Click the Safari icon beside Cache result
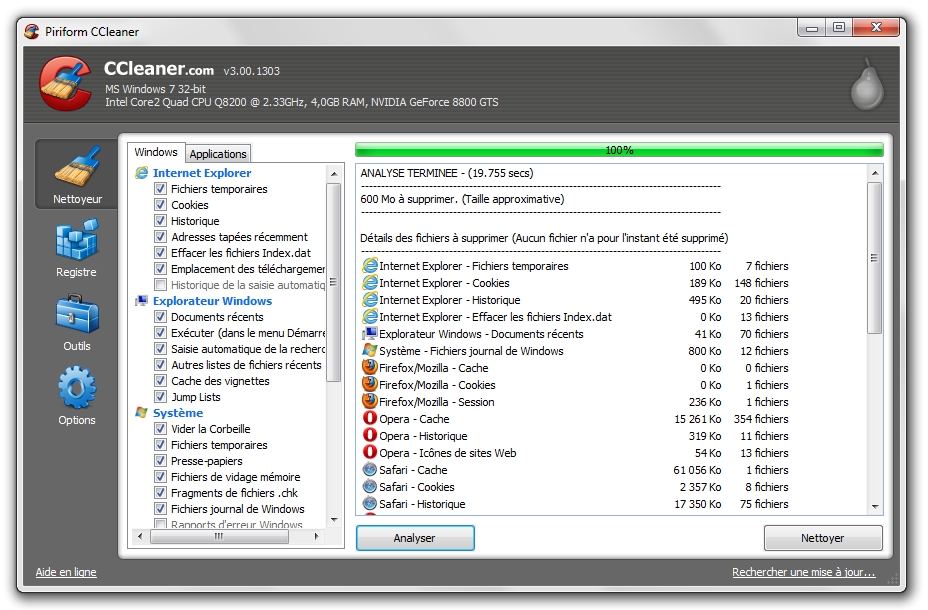The height and width of the screenshot is (610, 928). [x=370, y=469]
